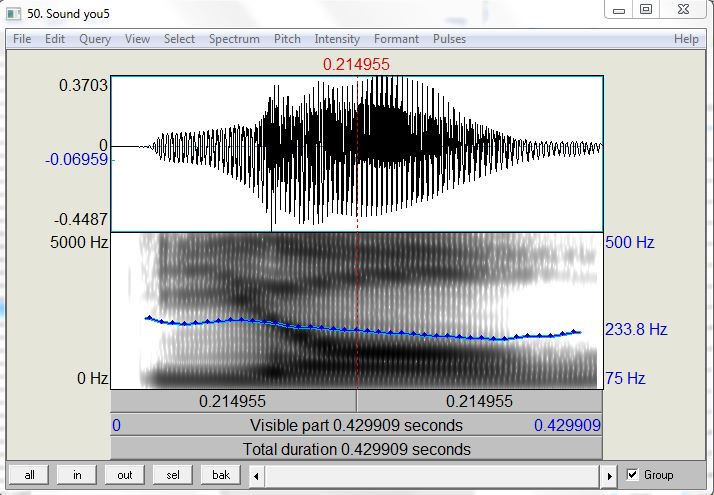
Task: Play the 'Visible part 0.429909 seconds' bar
Action: pos(357,425)
